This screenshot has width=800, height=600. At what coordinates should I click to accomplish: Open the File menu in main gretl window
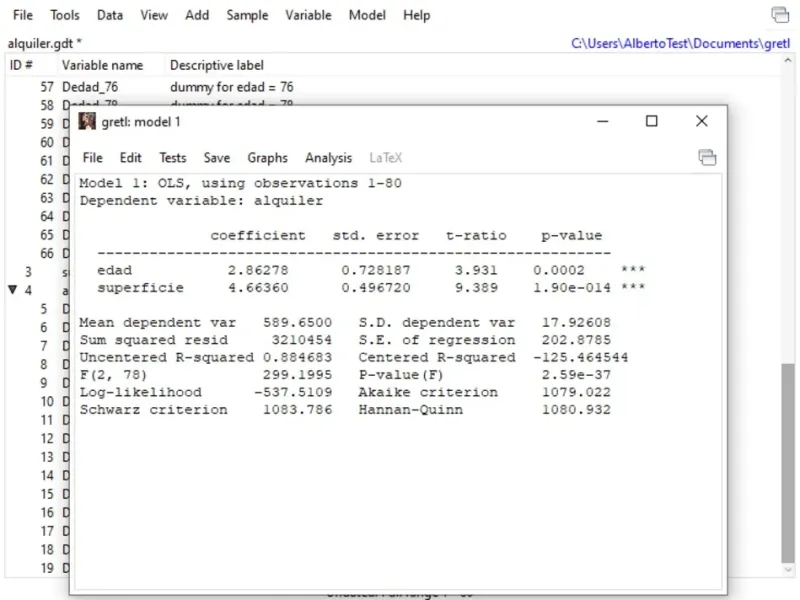click(23, 15)
